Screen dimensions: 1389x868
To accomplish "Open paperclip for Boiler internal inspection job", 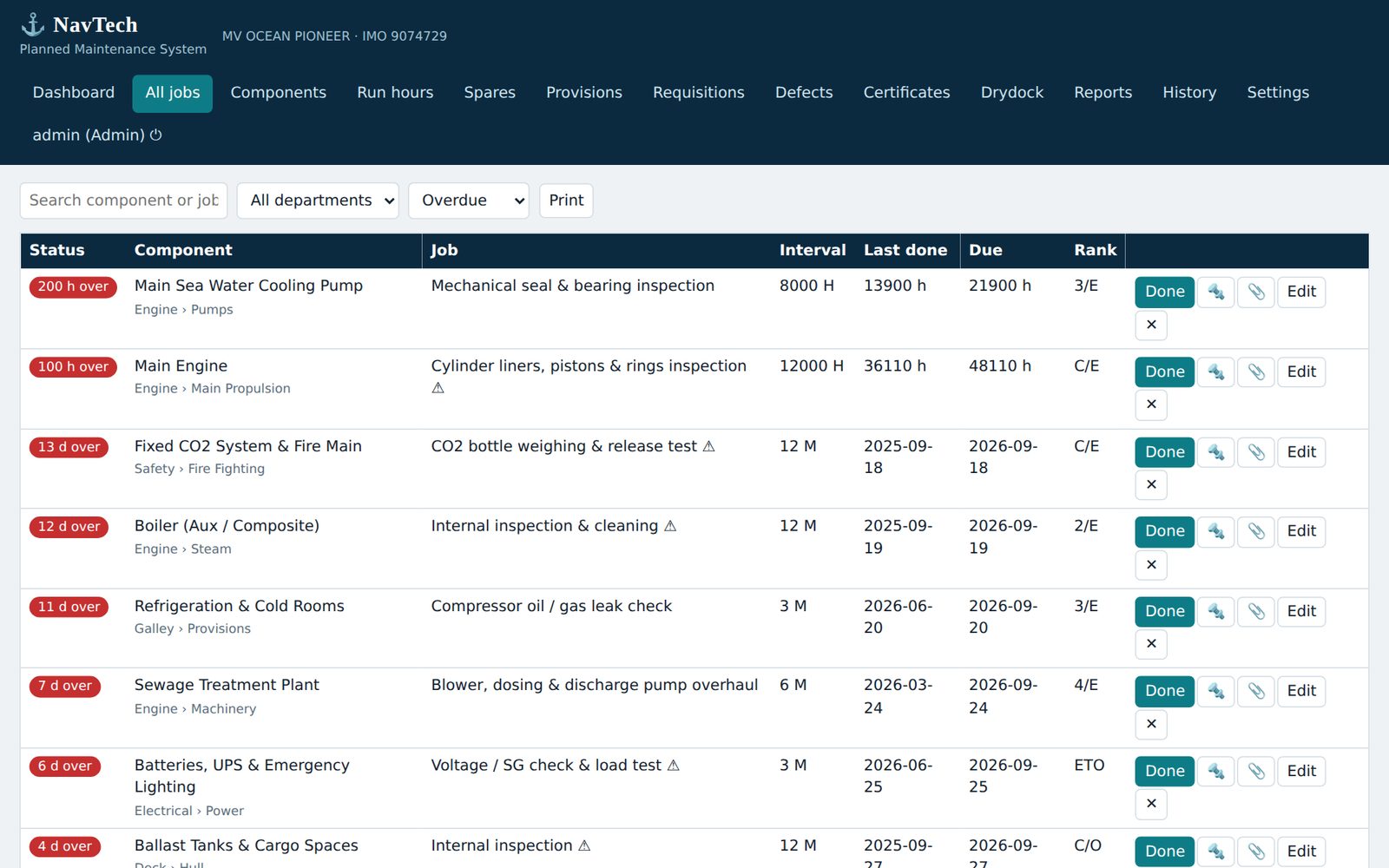I will point(1255,531).
